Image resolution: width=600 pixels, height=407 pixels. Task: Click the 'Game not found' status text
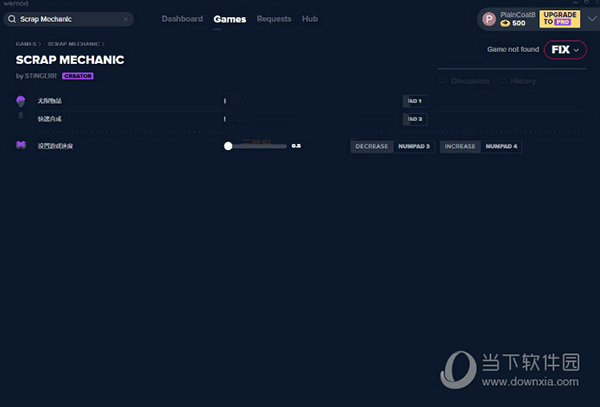[513, 49]
